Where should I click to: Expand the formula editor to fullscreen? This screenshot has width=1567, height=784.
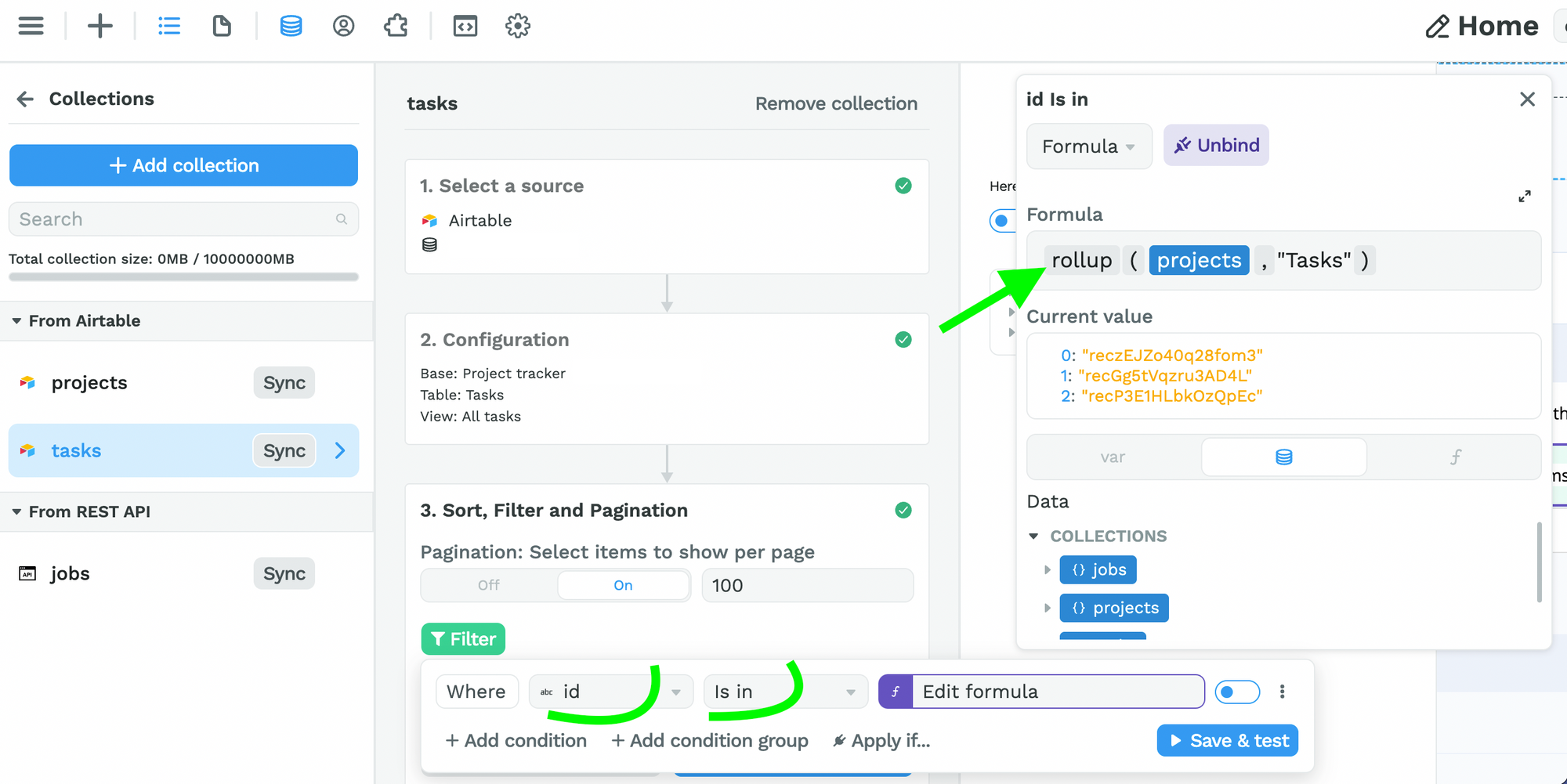point(1524,196)
